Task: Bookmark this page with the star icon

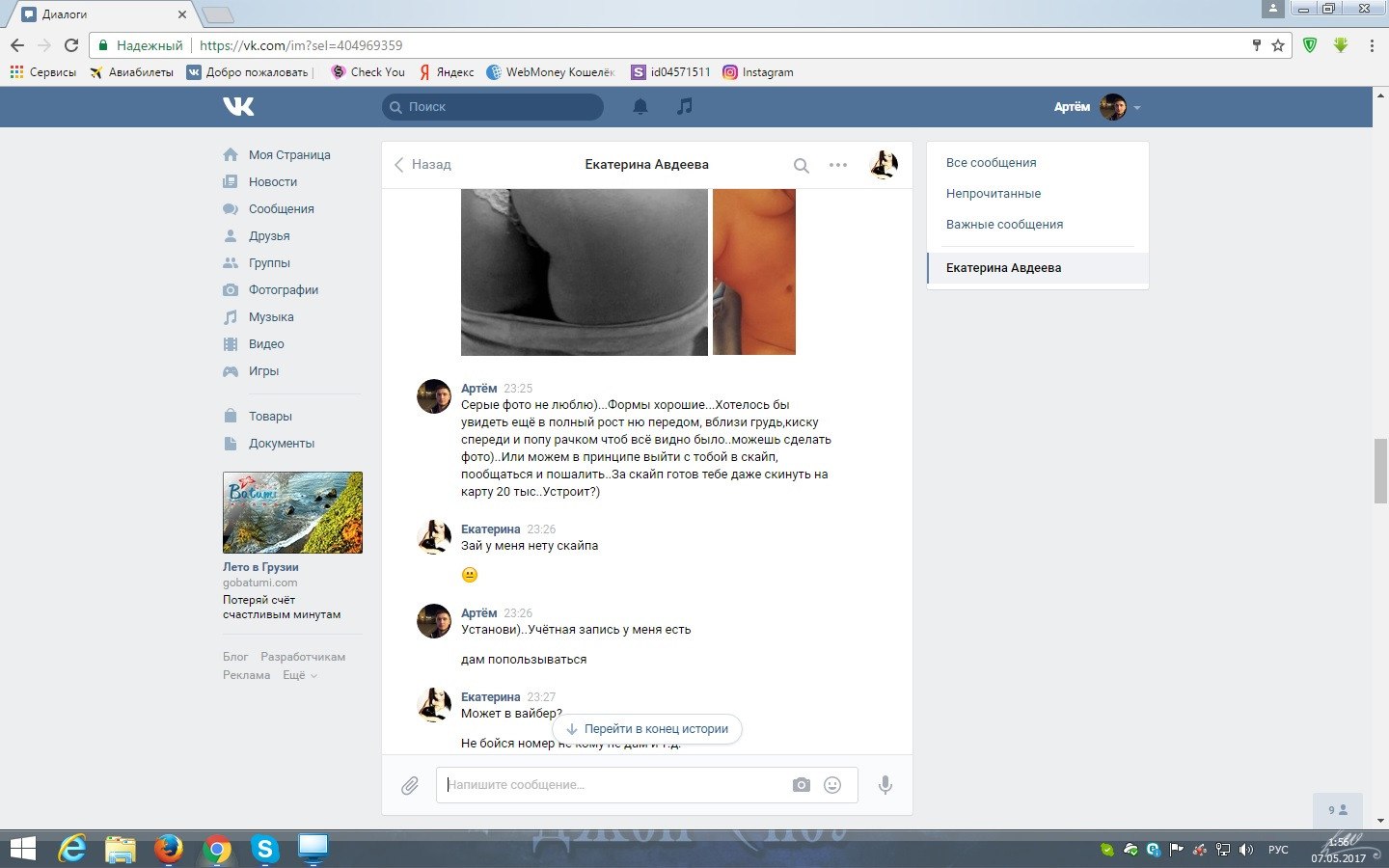Action: (x=1278, y=45)
